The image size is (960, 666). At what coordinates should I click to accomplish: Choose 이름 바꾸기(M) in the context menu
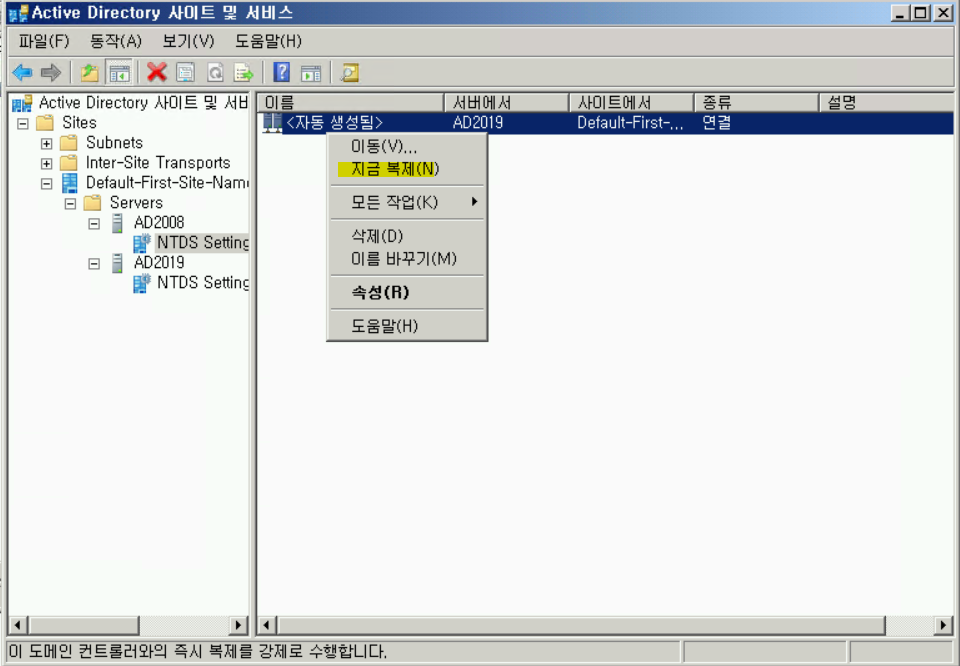click(x=407, y=258)
